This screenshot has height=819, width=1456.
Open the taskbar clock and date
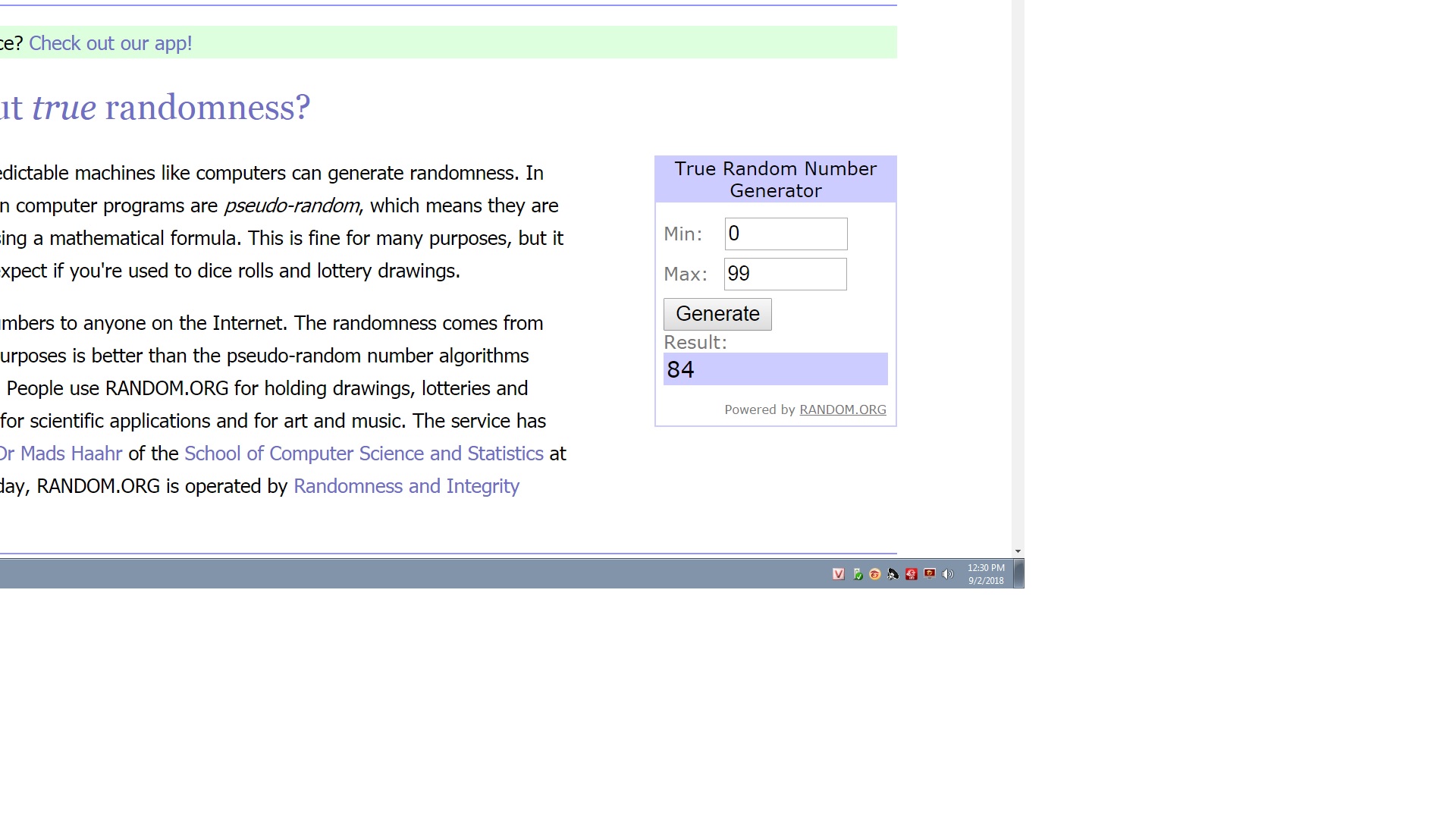(x=986, y=574)
